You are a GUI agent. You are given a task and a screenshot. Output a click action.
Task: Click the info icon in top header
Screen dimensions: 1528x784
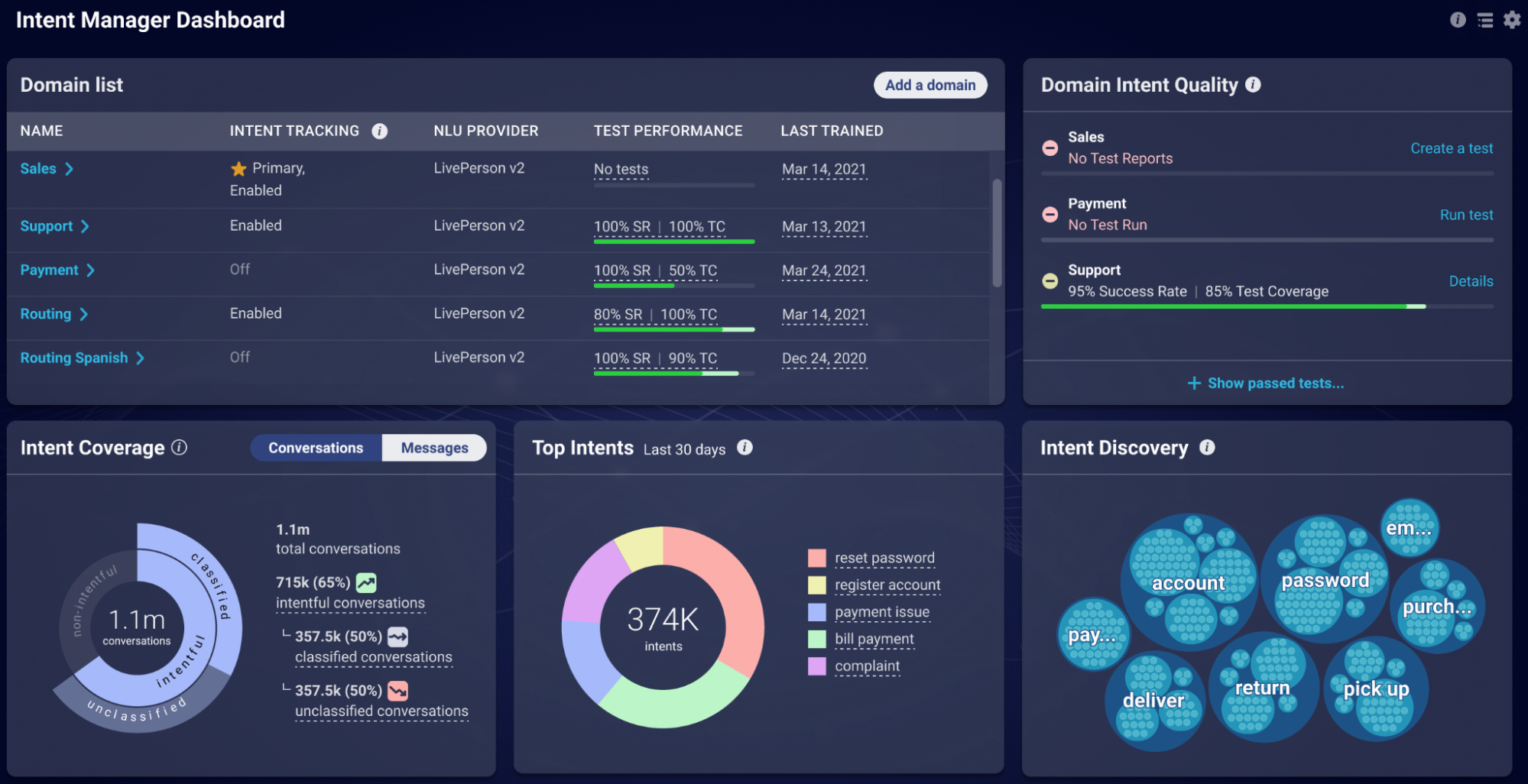pos(1458,20)
